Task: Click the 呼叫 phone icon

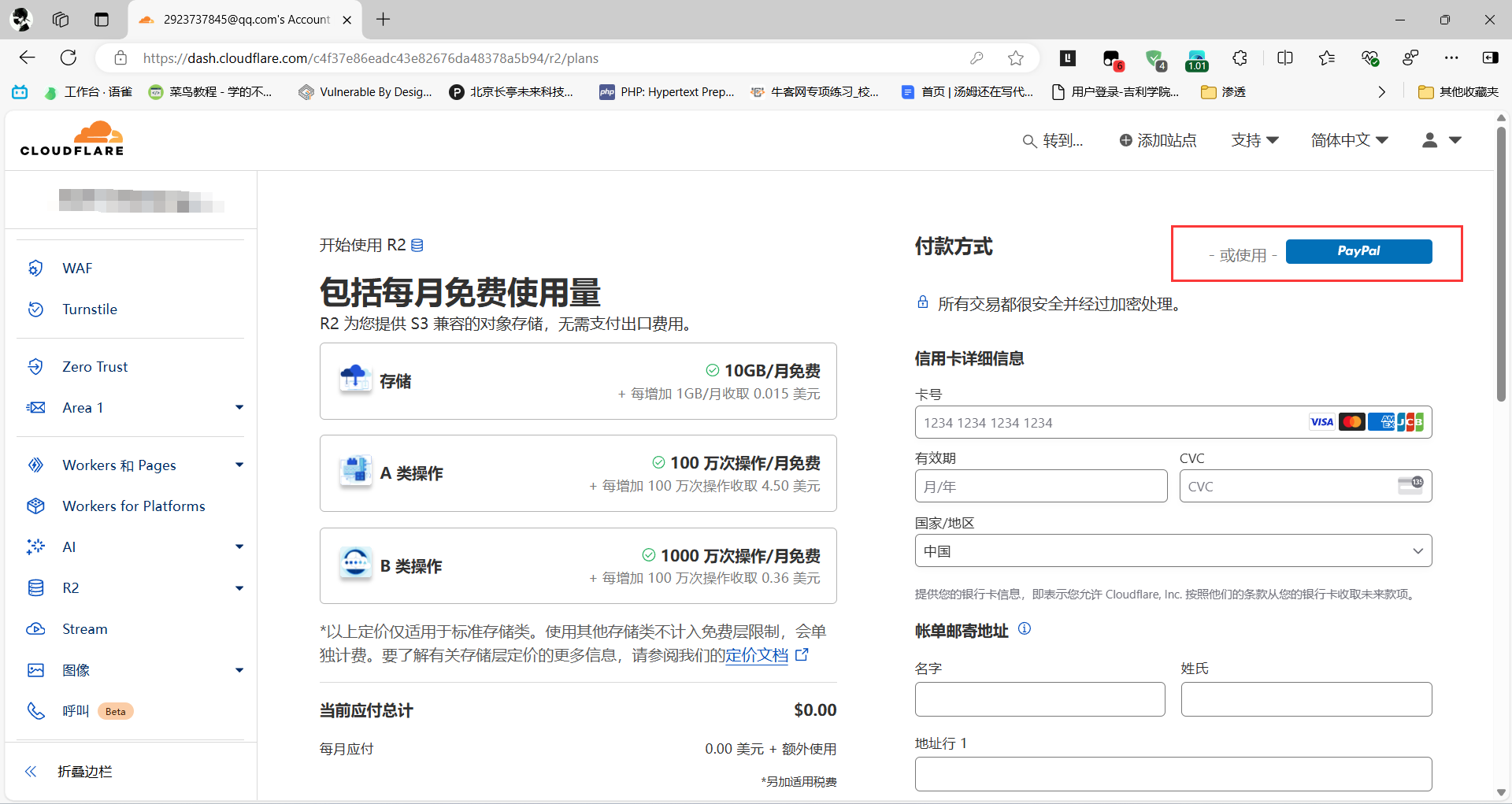Action: 35,711
